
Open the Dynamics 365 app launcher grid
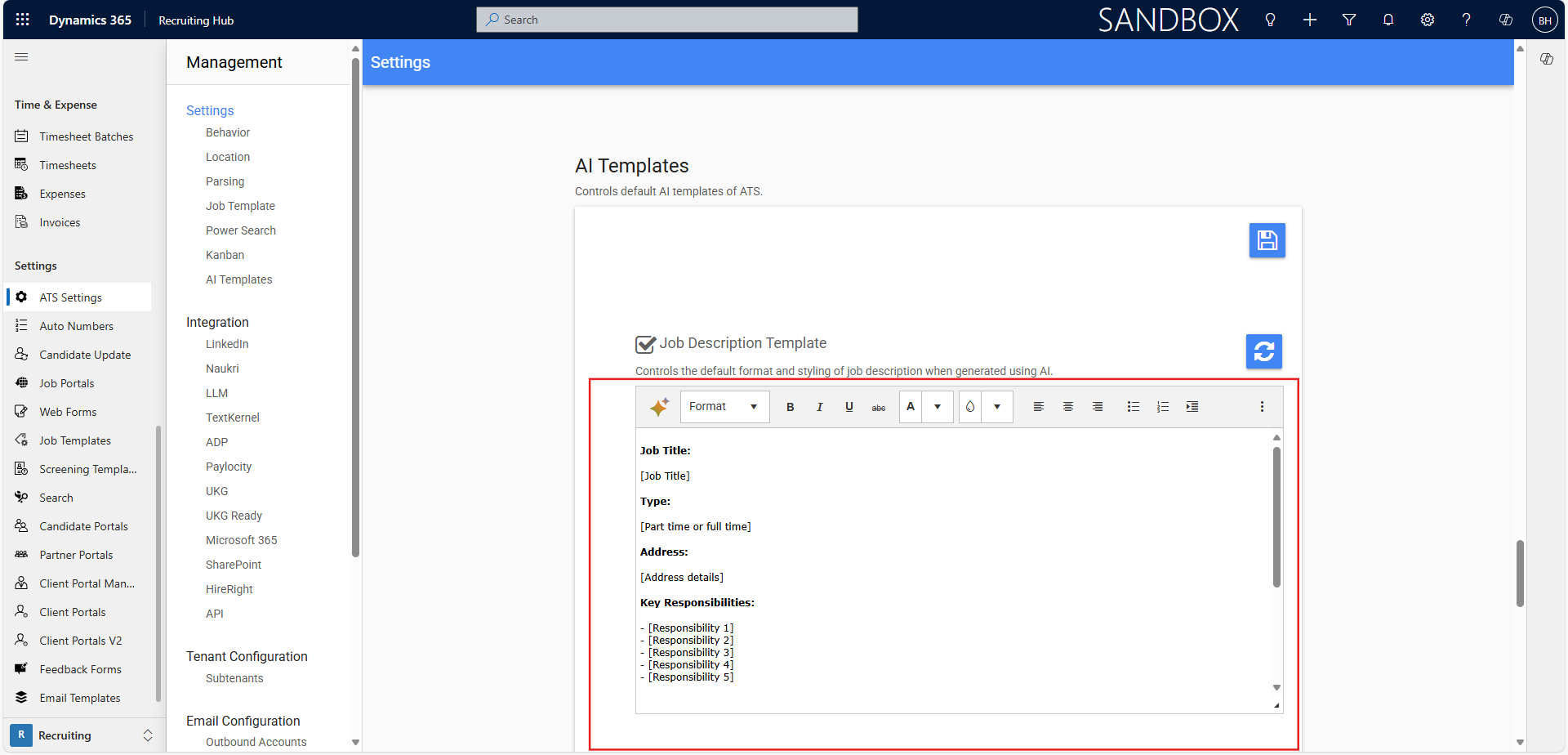click(x=23, y=20)
